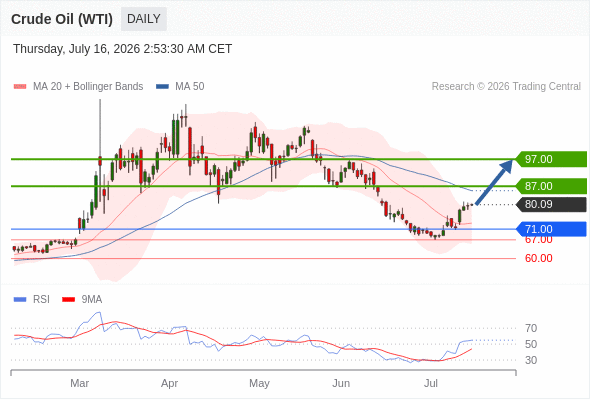
Task: Click the 80.09 current price tag
Action: [550, 204]
